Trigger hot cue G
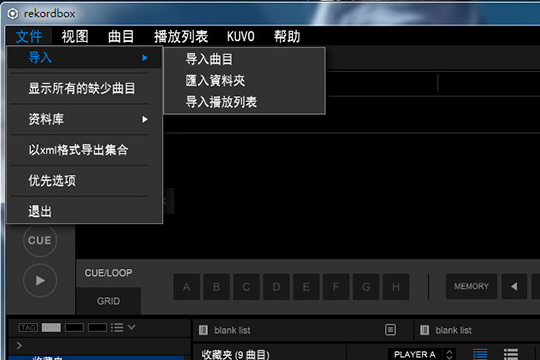 (366, 287)
